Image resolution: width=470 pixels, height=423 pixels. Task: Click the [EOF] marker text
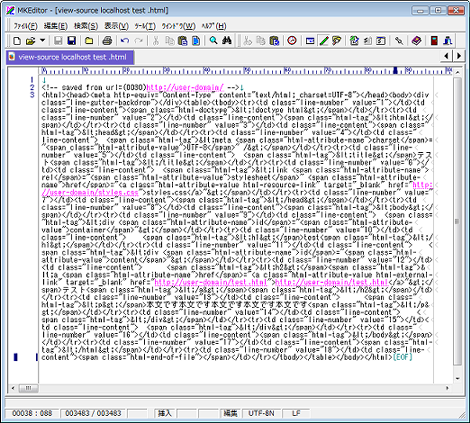coord(403,357)
